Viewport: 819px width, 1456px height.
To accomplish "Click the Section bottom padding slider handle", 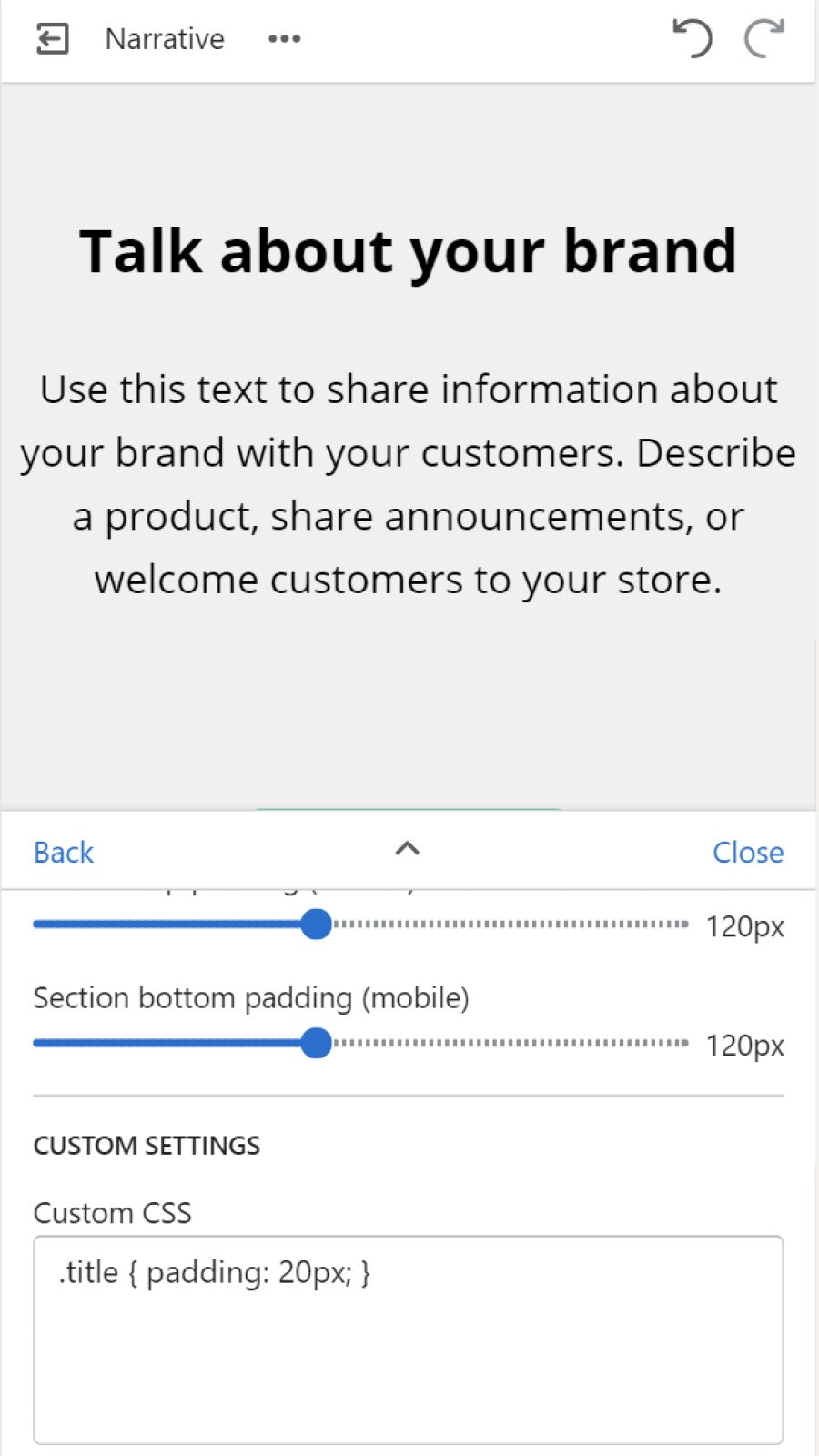I will pos(316,1043).
